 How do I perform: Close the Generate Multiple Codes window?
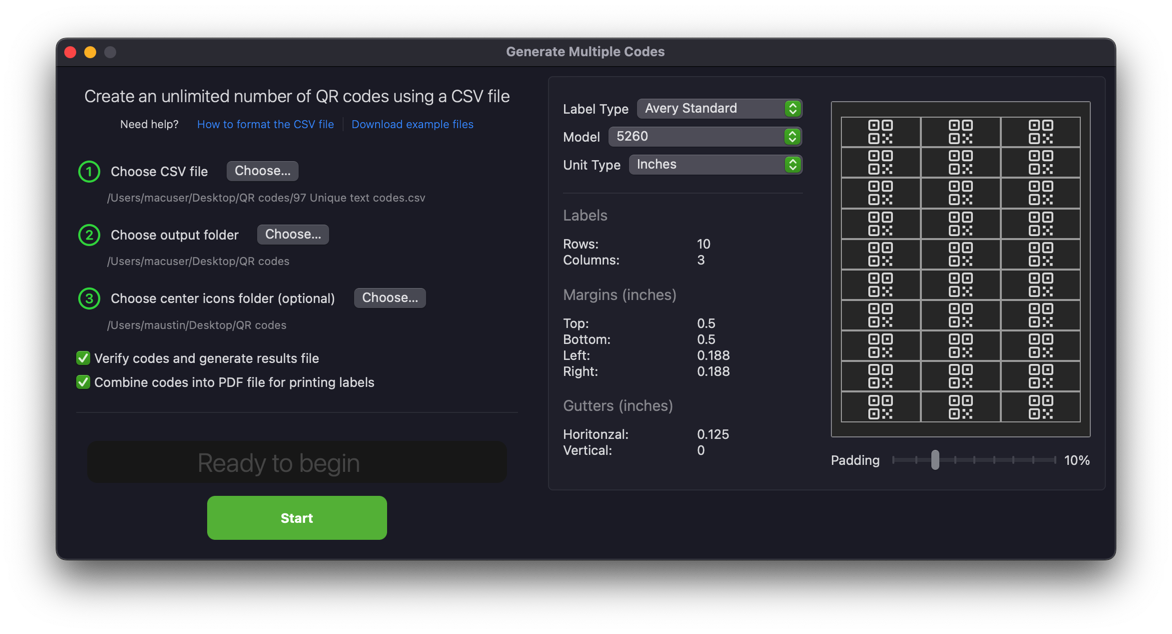click(70, 52)
